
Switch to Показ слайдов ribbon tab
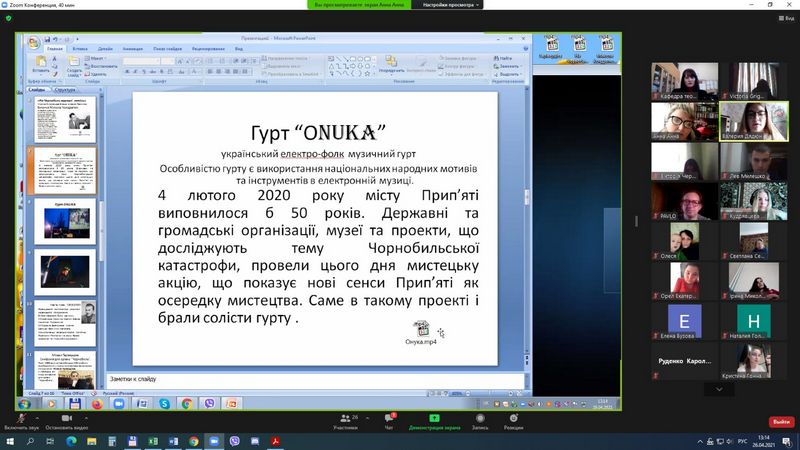click(167, 49)
